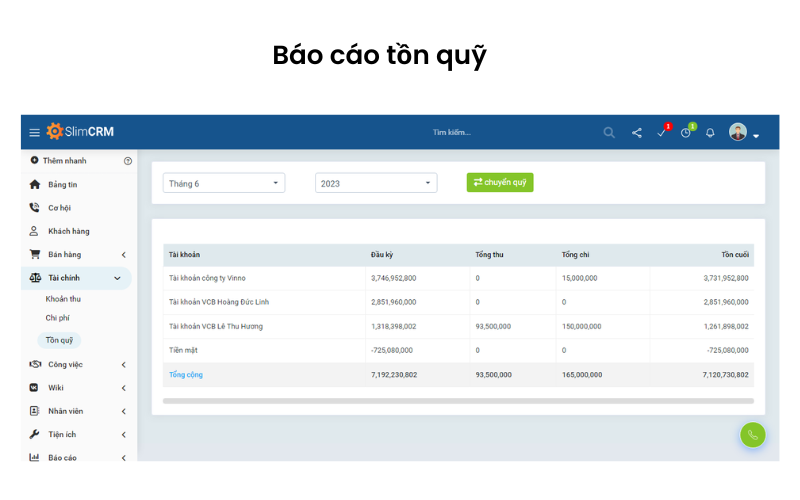
Task: Go to Khách hàng menu label
Action: pos(69,231)
